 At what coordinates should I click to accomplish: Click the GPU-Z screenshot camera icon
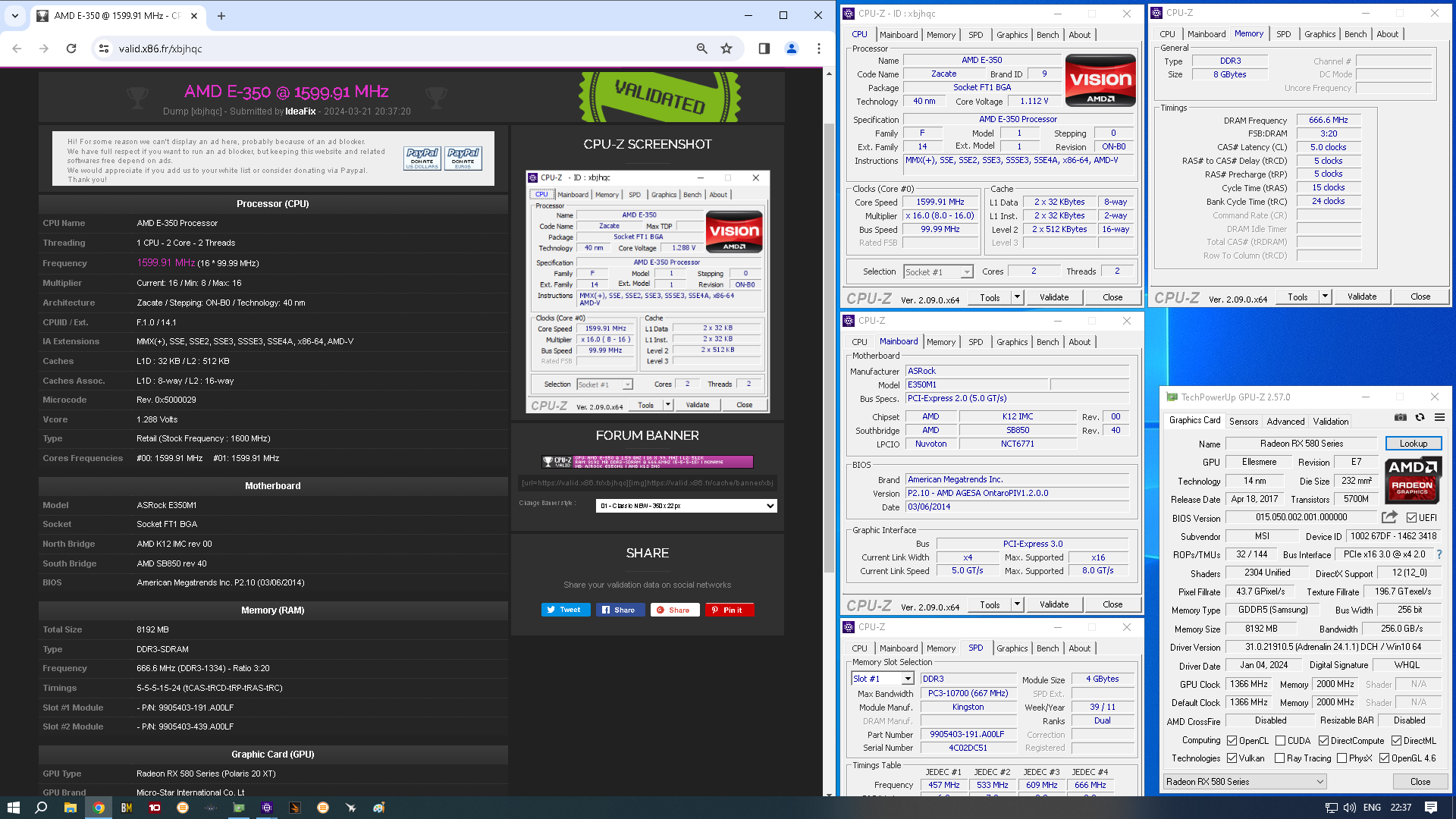1401,417
